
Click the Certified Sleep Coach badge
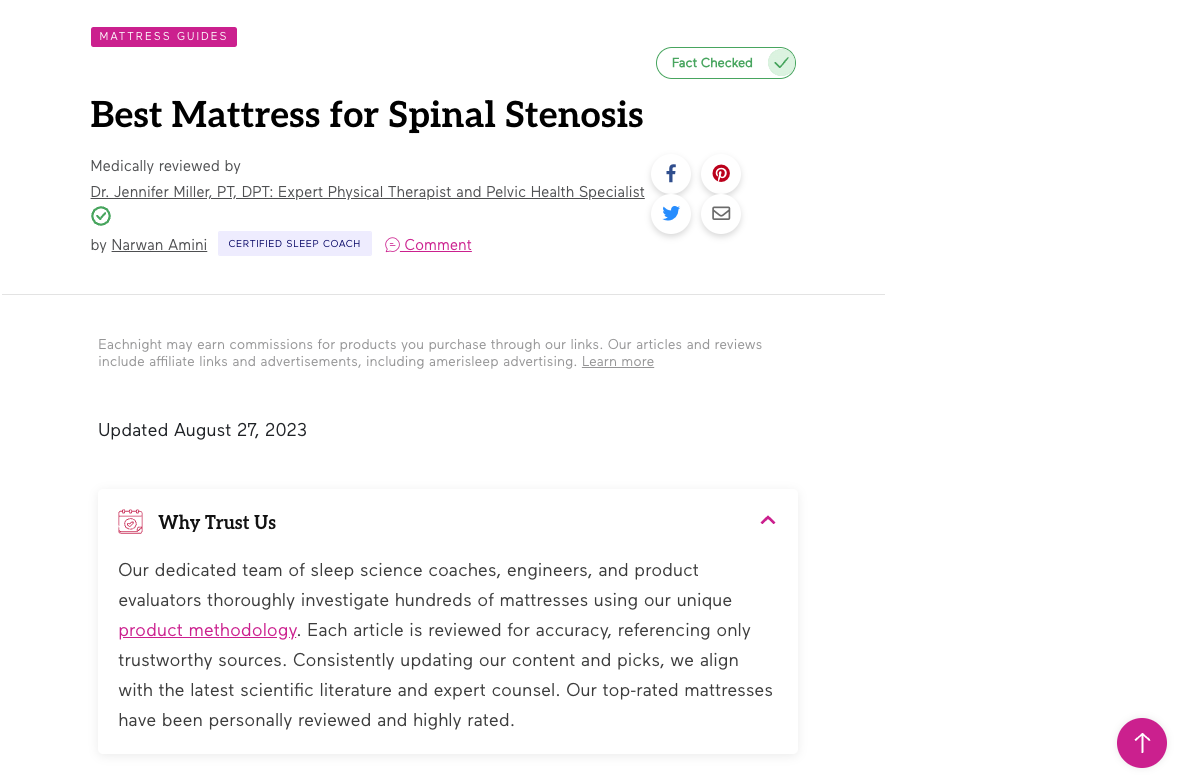[x=295, y=243]
